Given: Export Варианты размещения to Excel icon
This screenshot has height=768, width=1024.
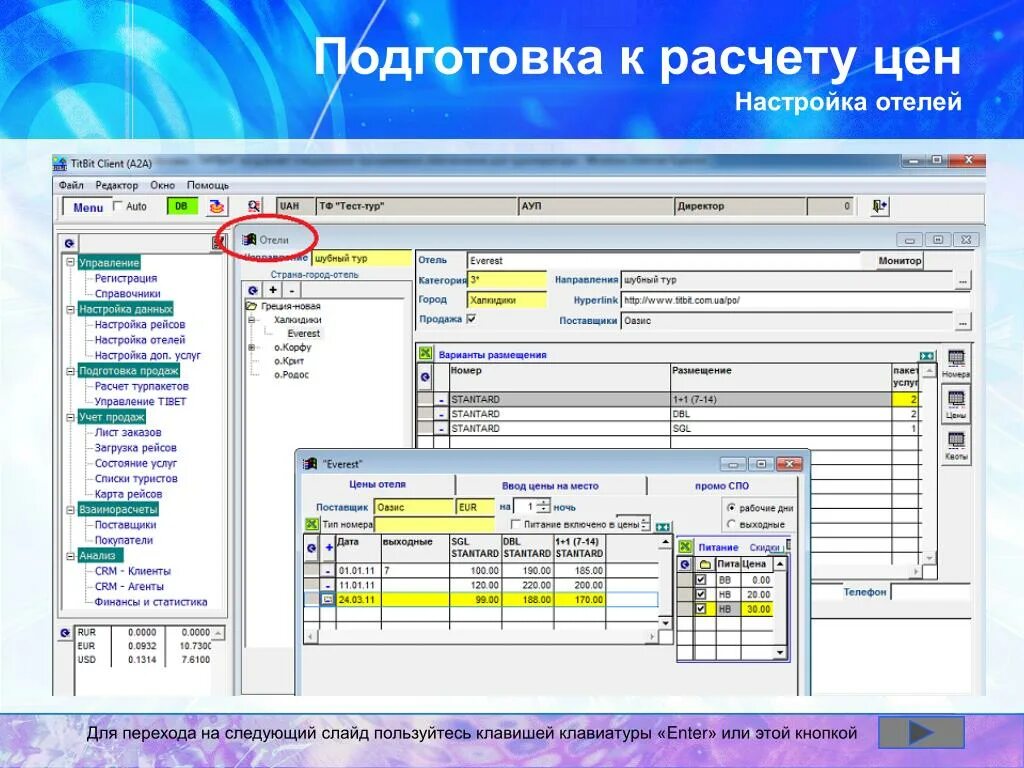Looking at the screenshot, I should point(425,354).
